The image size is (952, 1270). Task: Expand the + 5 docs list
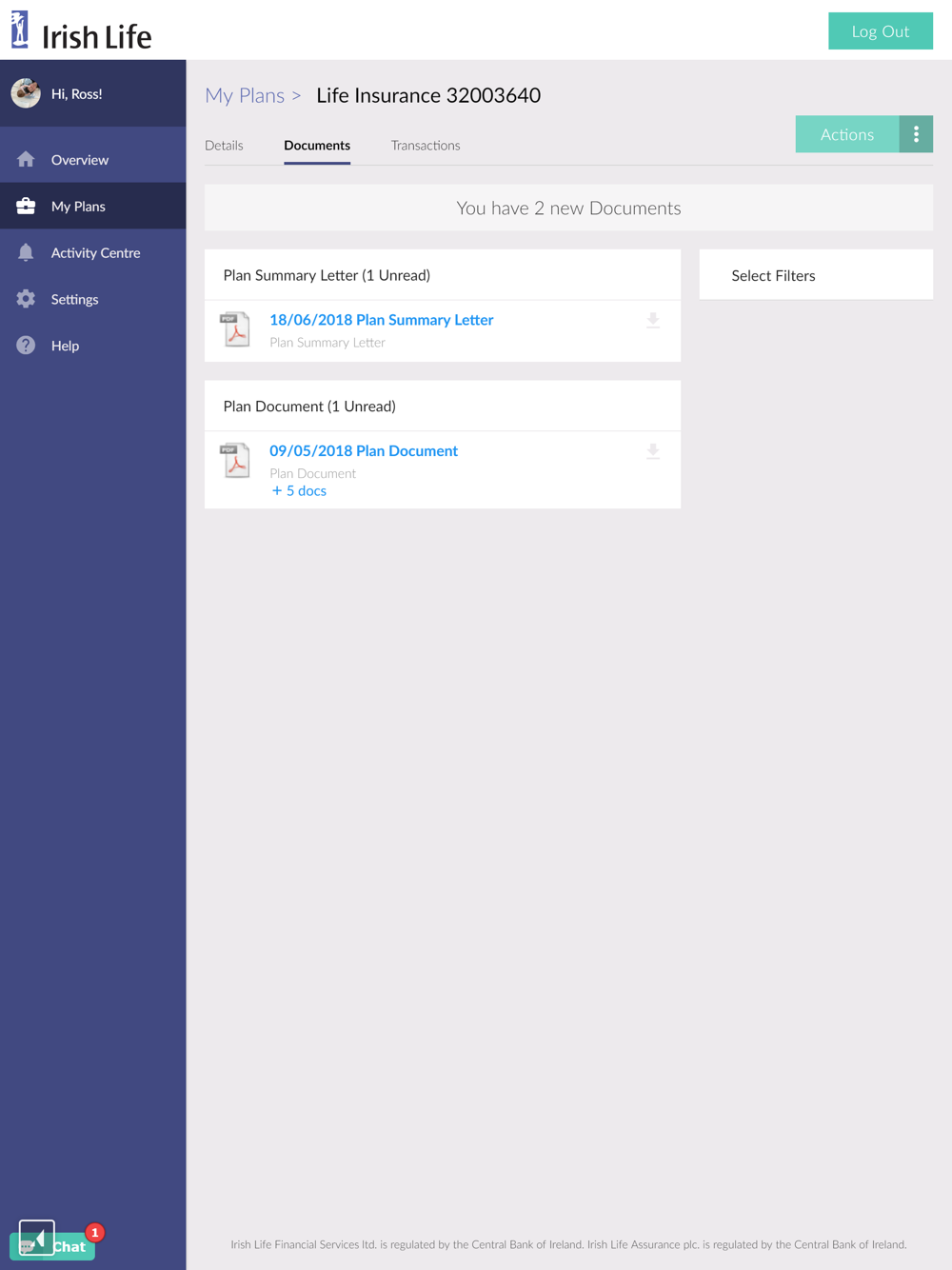click(299, 491)
